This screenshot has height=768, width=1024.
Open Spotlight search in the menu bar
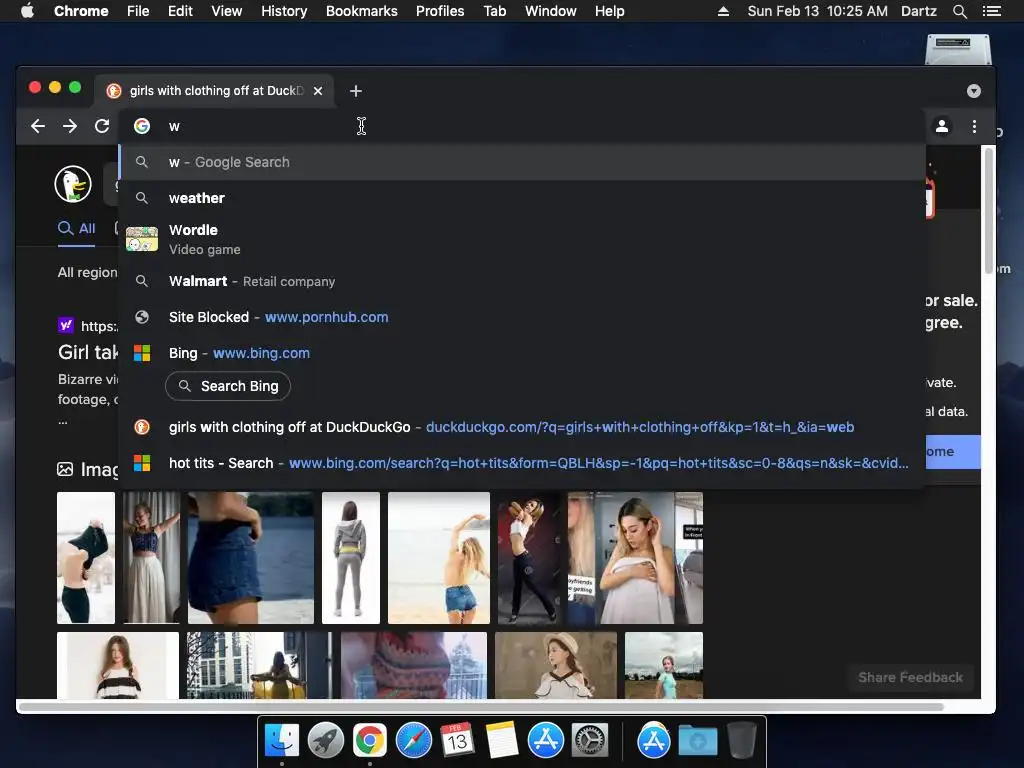click(x=959, y=11)
